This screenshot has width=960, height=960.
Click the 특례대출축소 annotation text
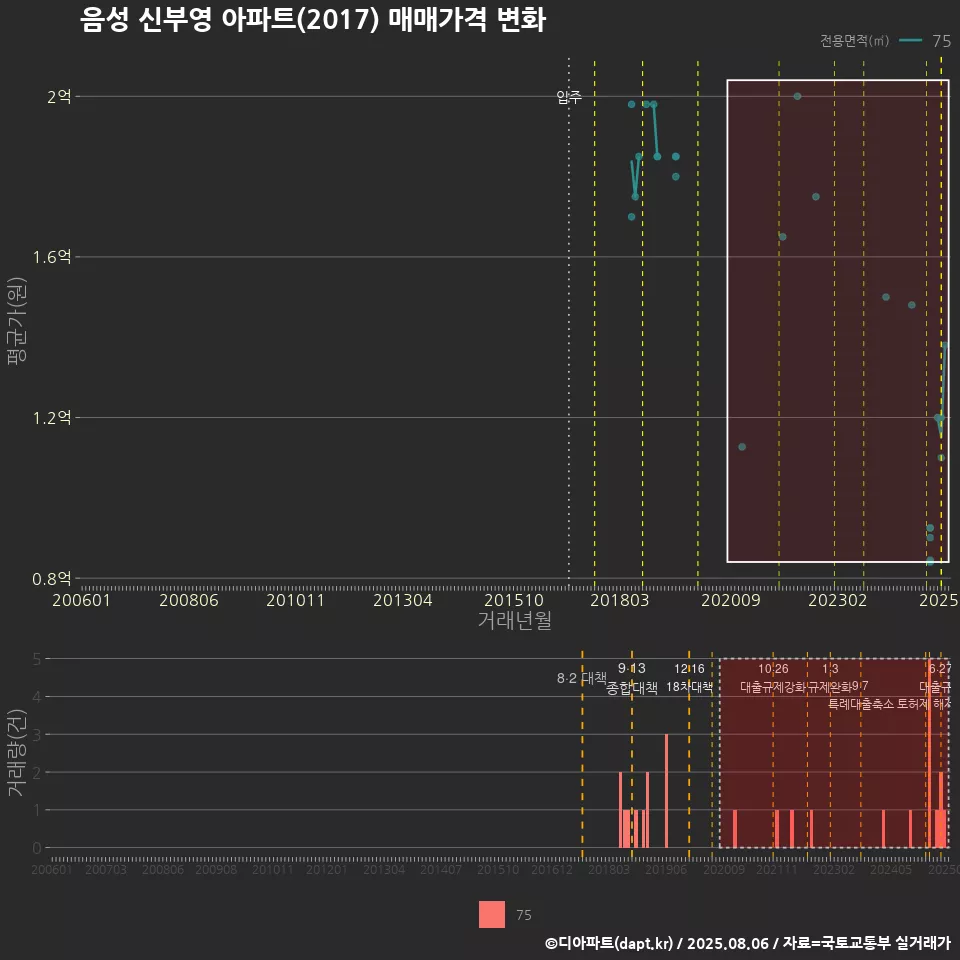pyautogui.click(x=861, y=704)
